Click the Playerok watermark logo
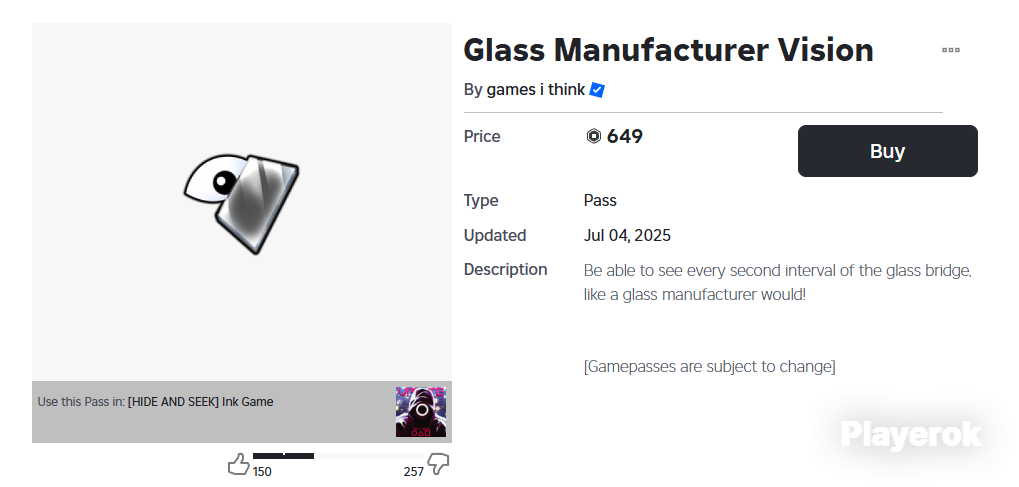Viewport: 1019px width, 487px height. point(910,433)
